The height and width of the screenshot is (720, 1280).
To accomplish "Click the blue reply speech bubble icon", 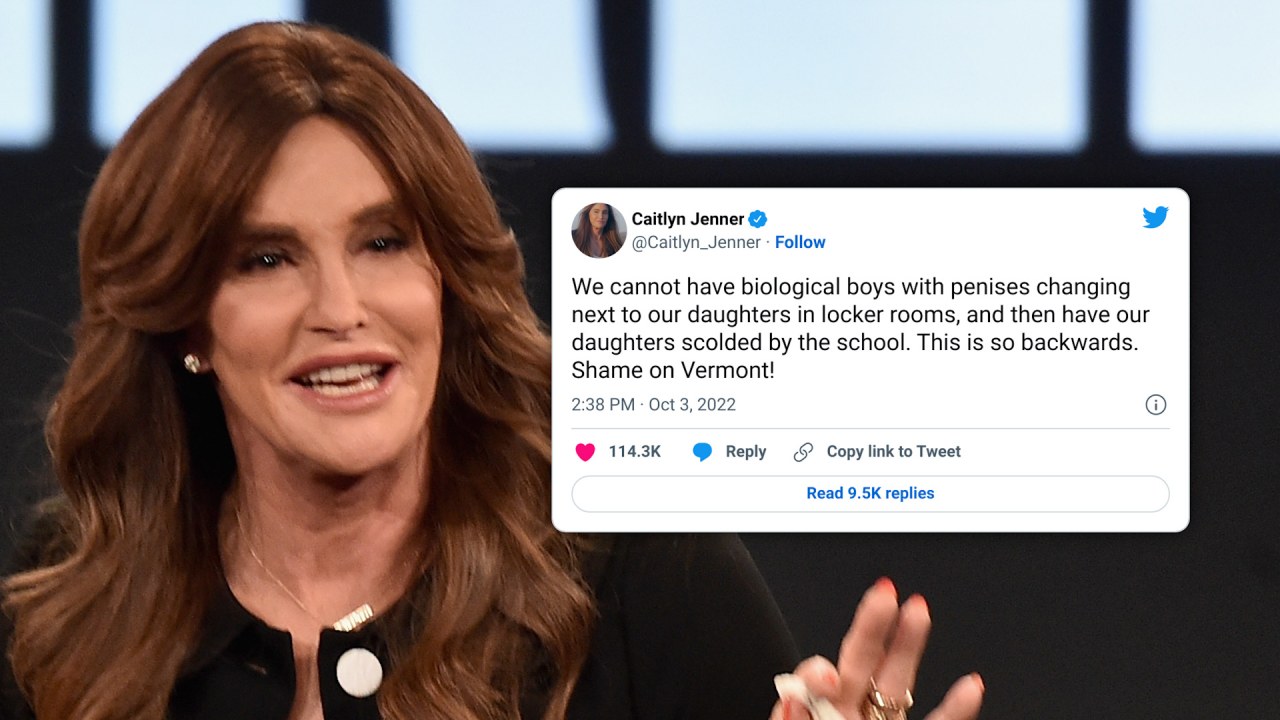I will (x=703, y=452).
